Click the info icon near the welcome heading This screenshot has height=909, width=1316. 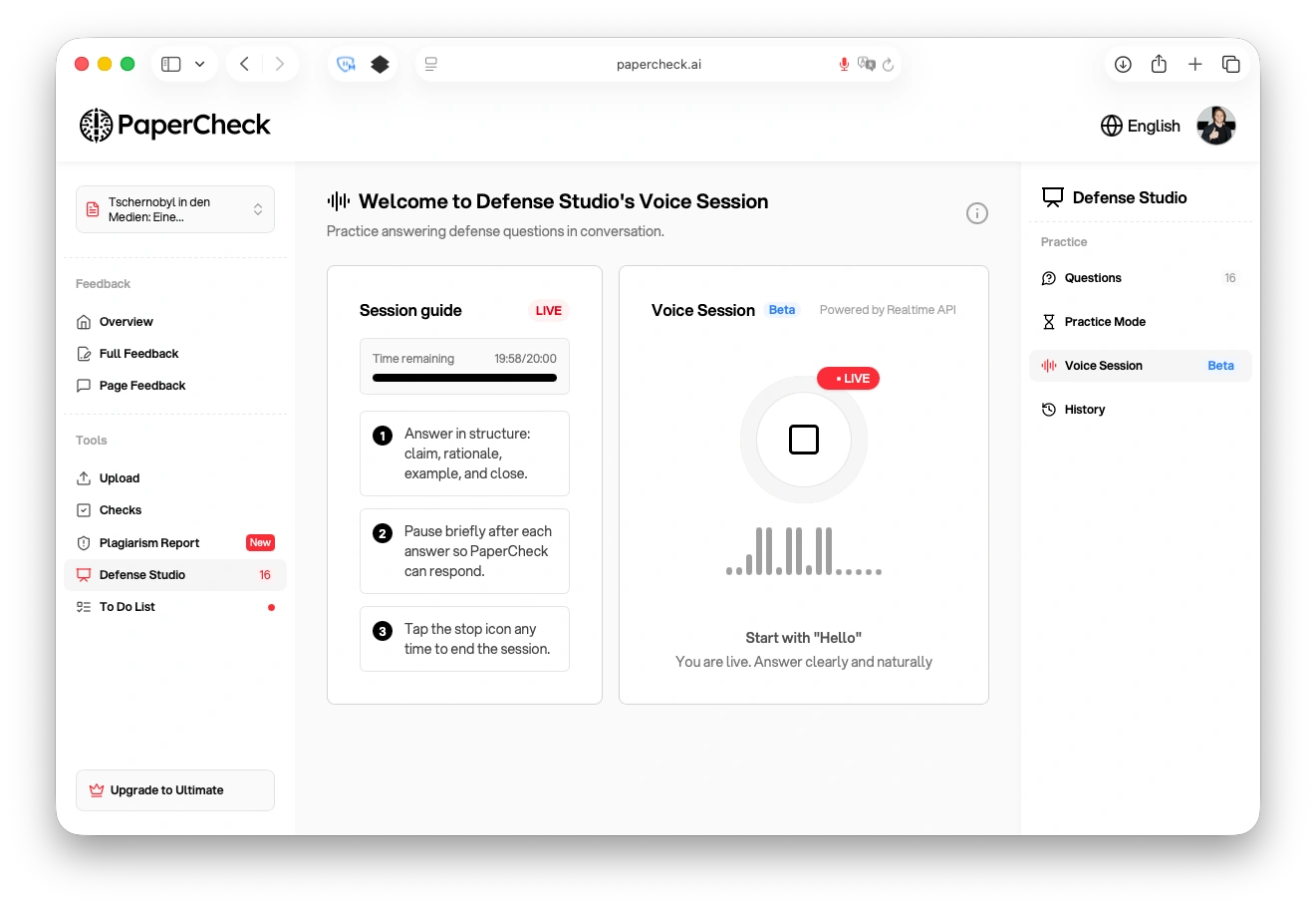coord(976,213)
